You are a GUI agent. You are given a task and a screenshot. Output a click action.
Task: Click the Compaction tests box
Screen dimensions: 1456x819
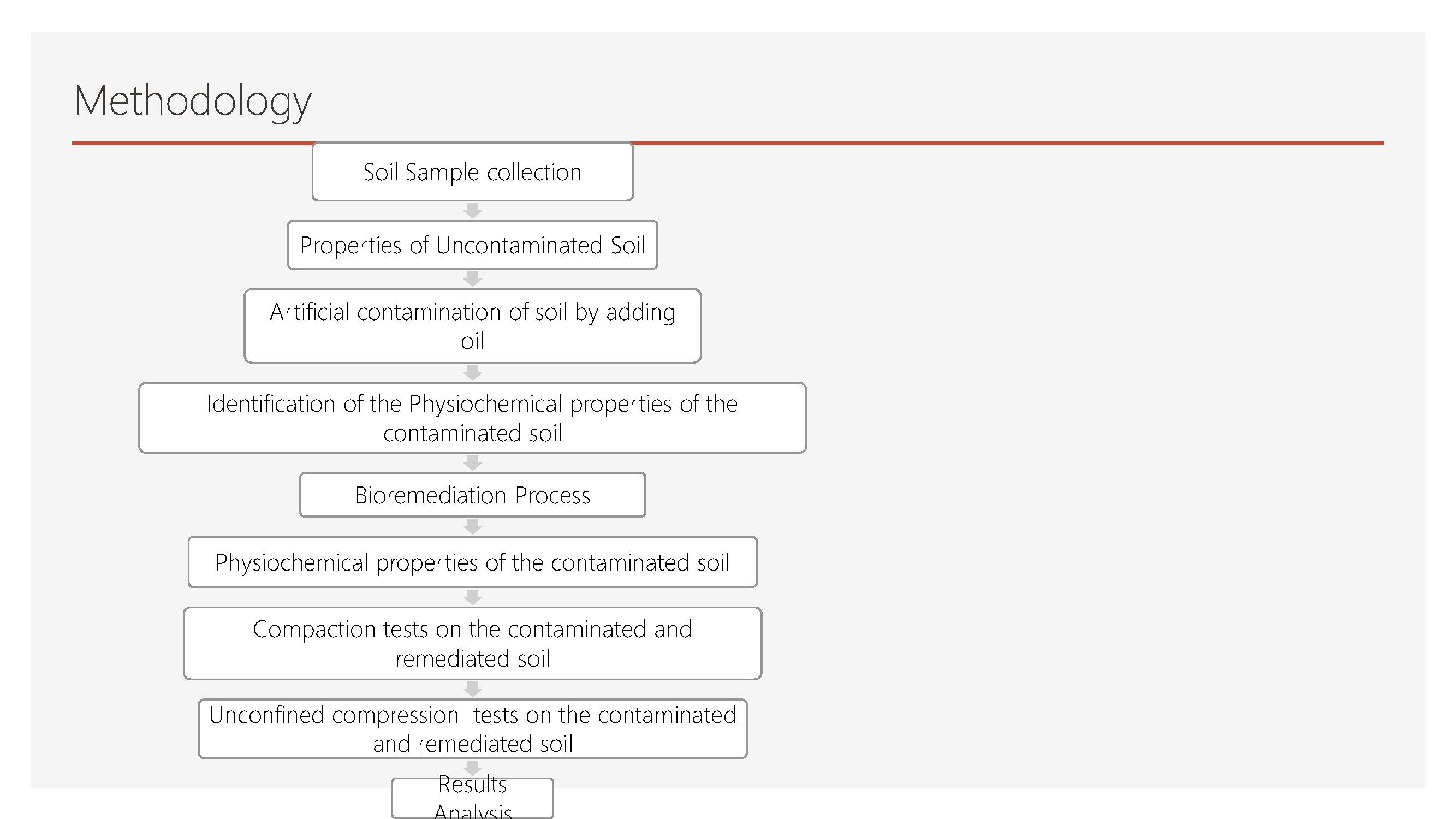473,643
